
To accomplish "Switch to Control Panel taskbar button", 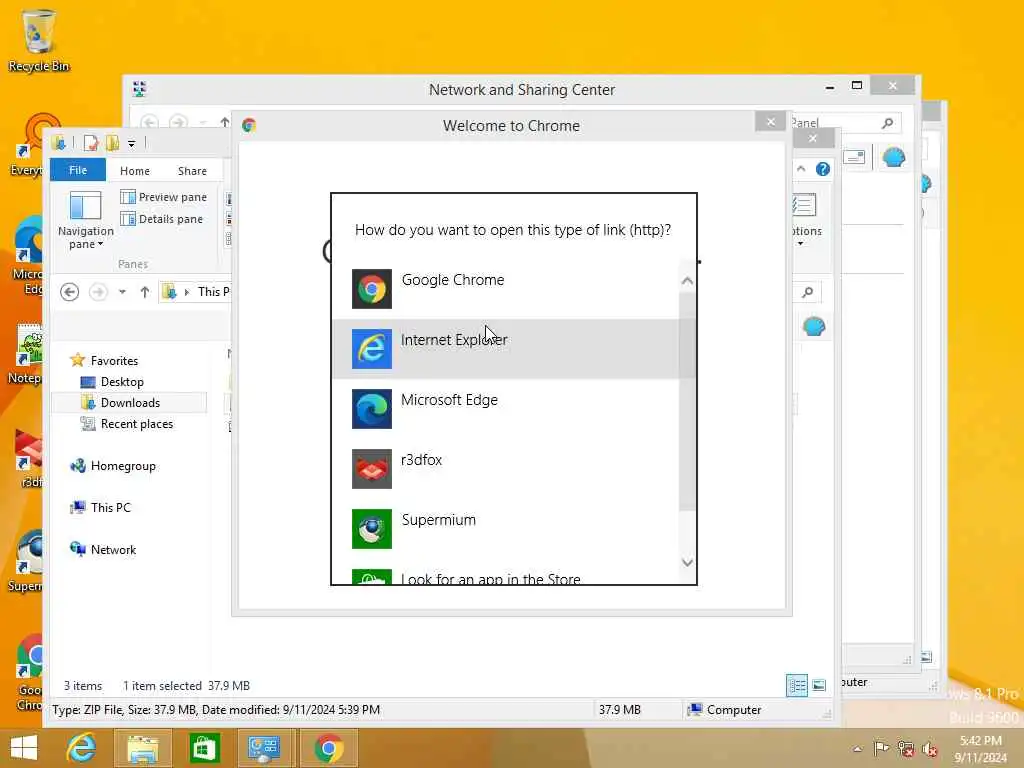I will tap(264, 748).
